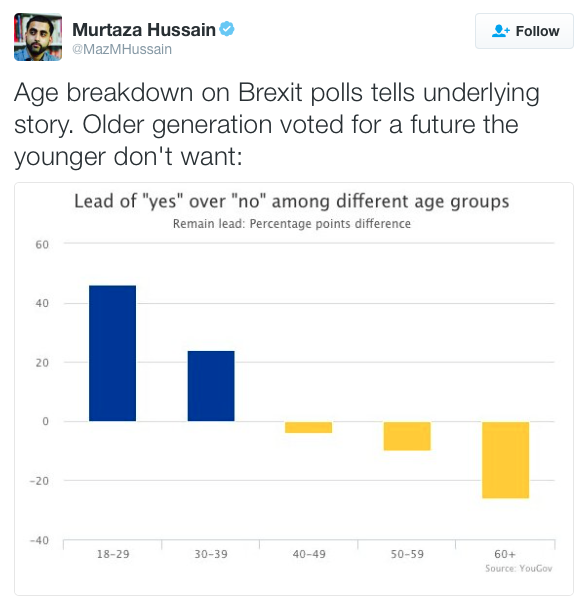Open the @MazMHussain handle link
This screenshot has width=583, height=604.
(x=122, y=49)
